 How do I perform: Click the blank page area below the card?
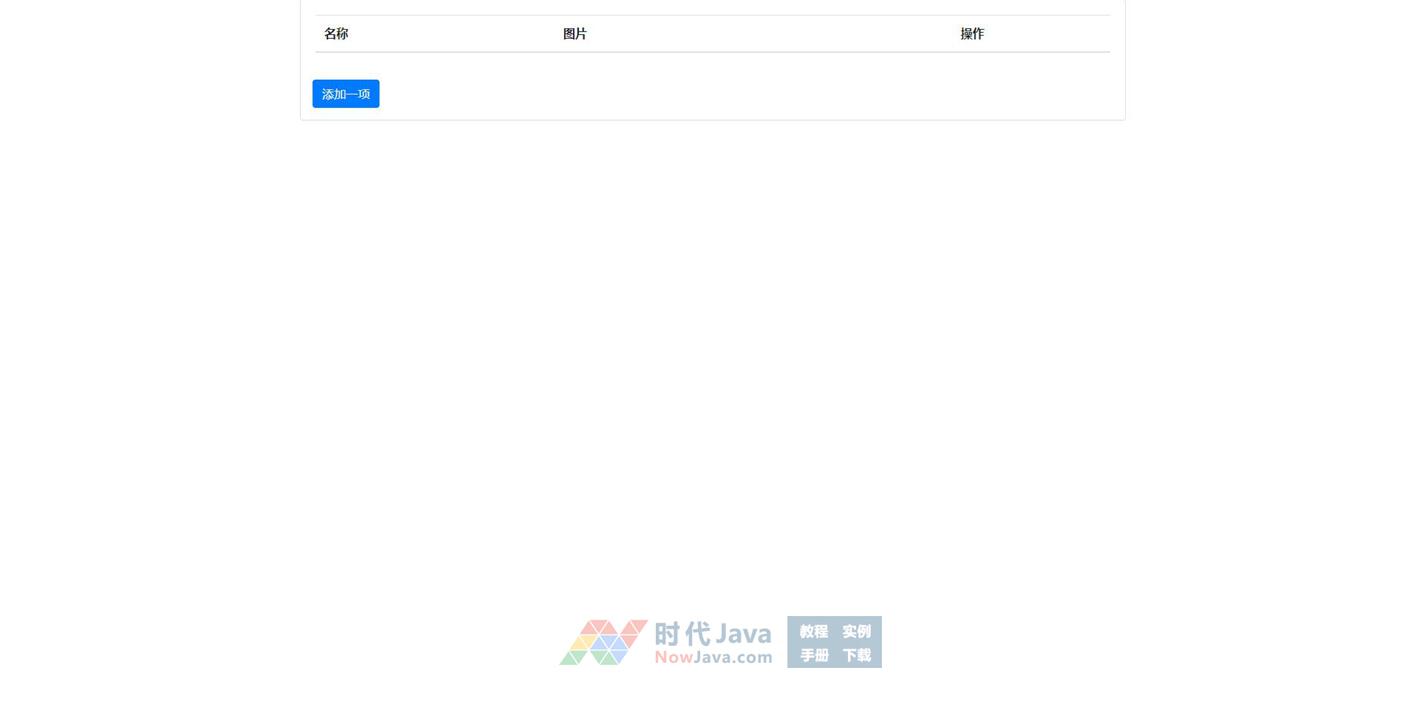712,350
